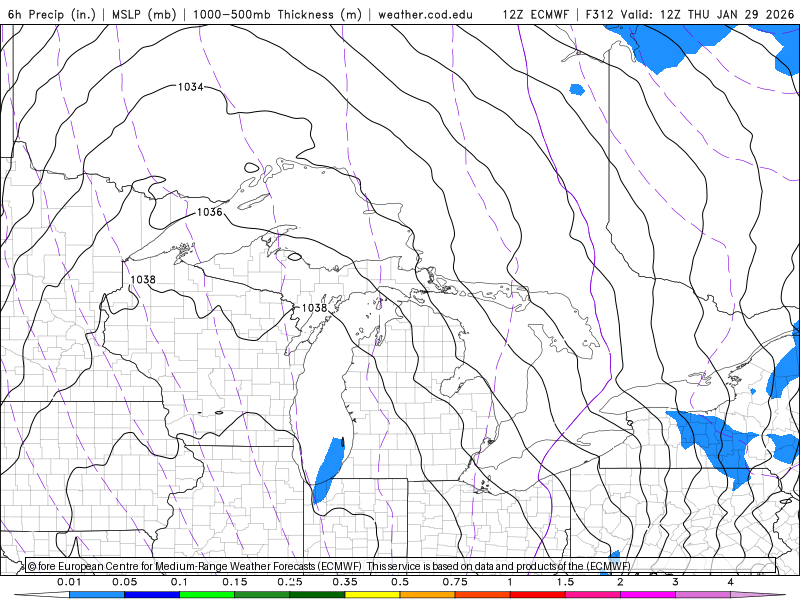Click the 0.35 legend value
The width and height of the screenshot is (800, 600).
coord(345,582)
